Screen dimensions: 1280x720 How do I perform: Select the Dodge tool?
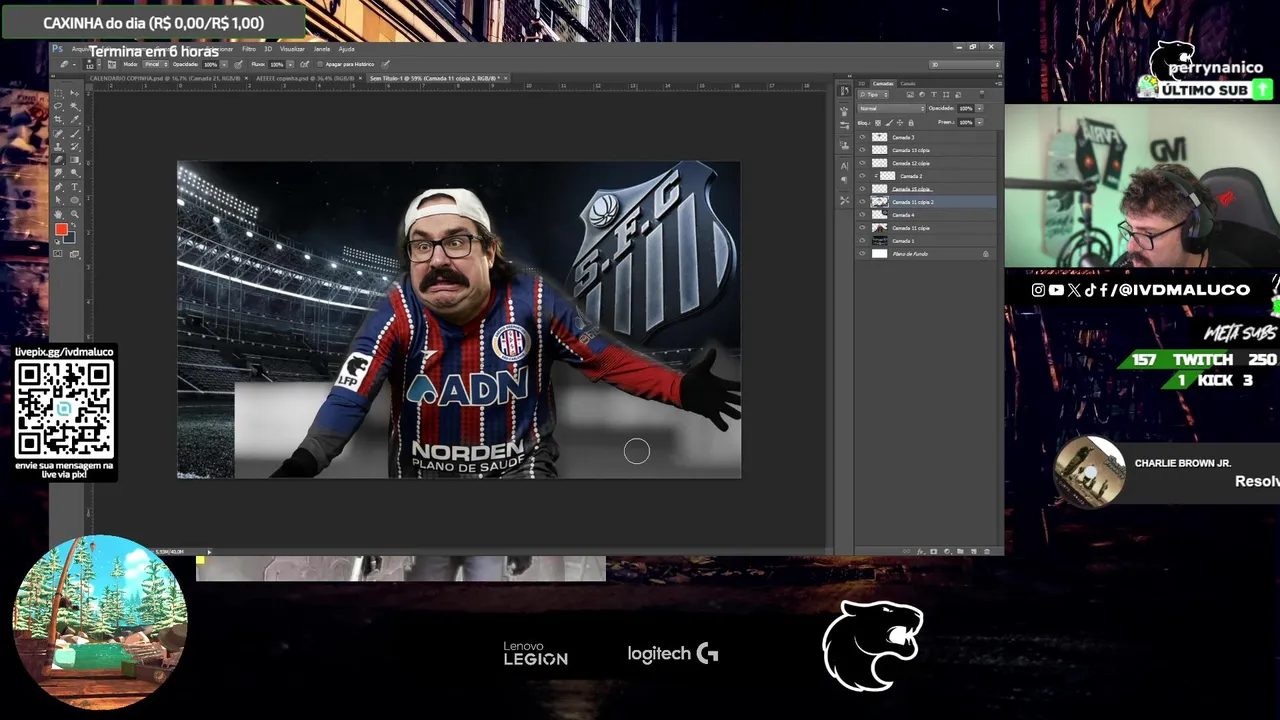pos(75,172)
